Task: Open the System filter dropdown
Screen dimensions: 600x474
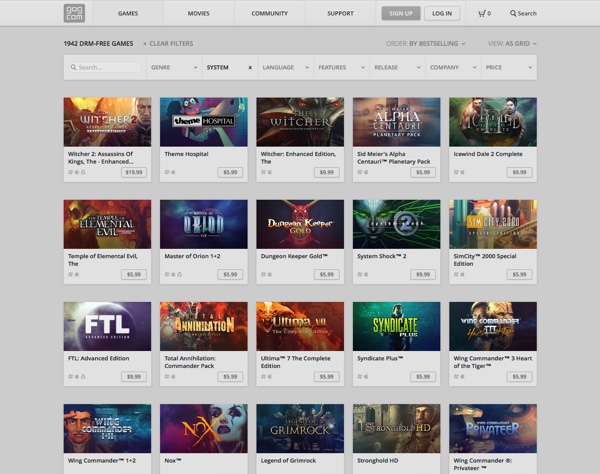Action: (230, 67)
